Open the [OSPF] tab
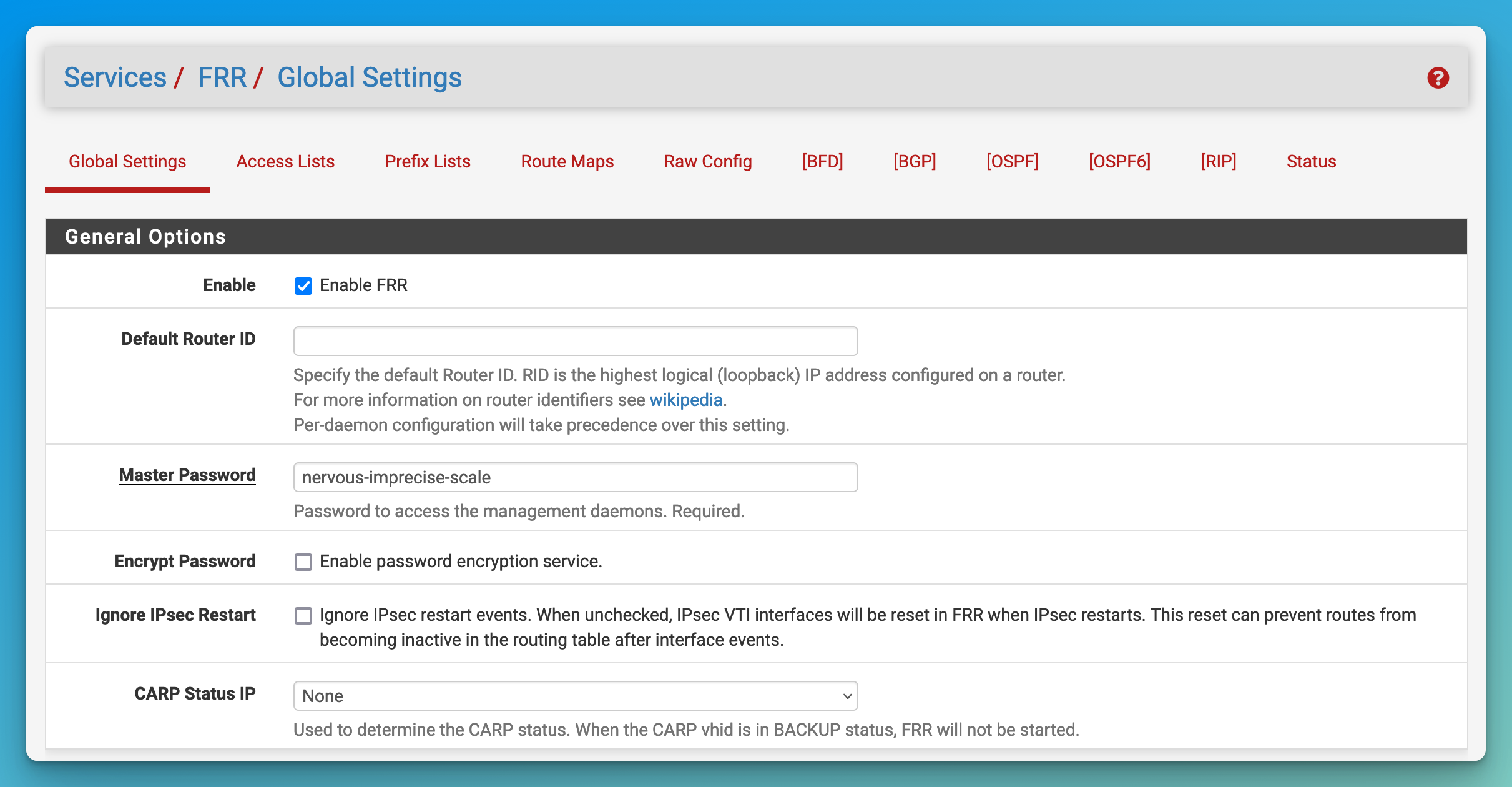Screen dimensions: 1512x787 (x=1013, y=161)
